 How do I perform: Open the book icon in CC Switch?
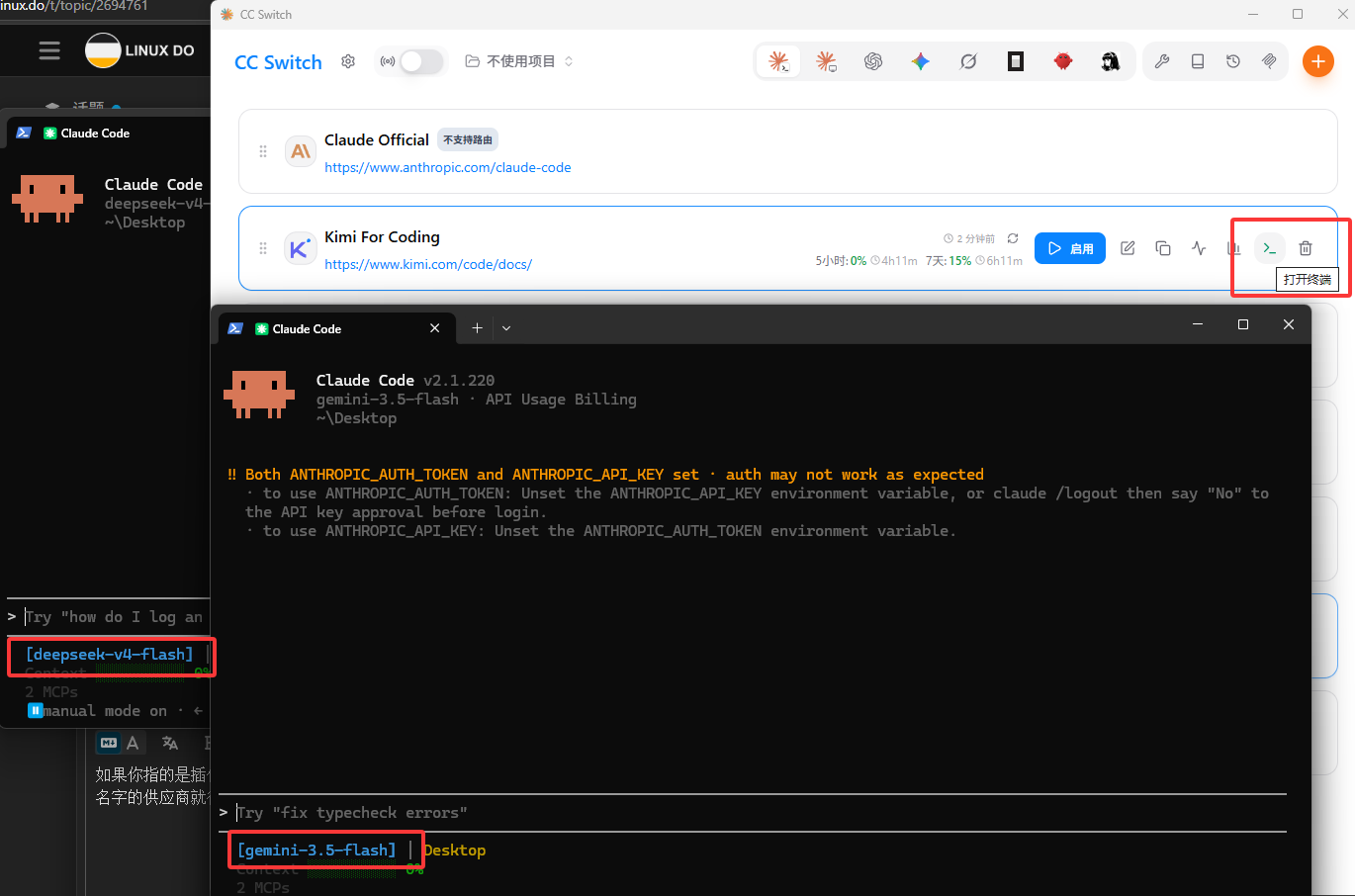point(1198,61)
